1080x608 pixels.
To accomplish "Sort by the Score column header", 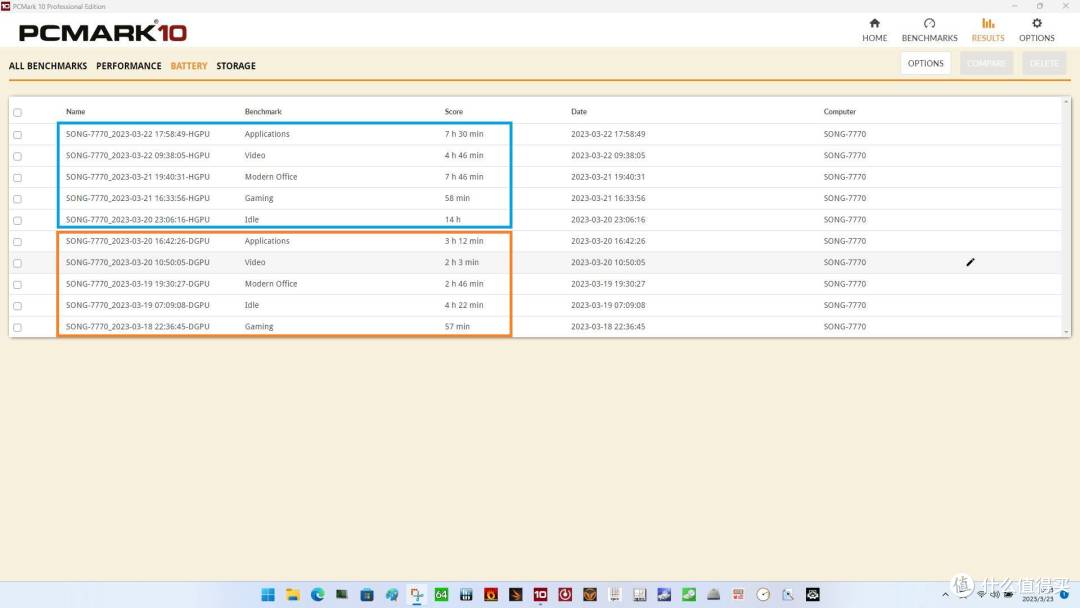I will [x=454, y=112].
